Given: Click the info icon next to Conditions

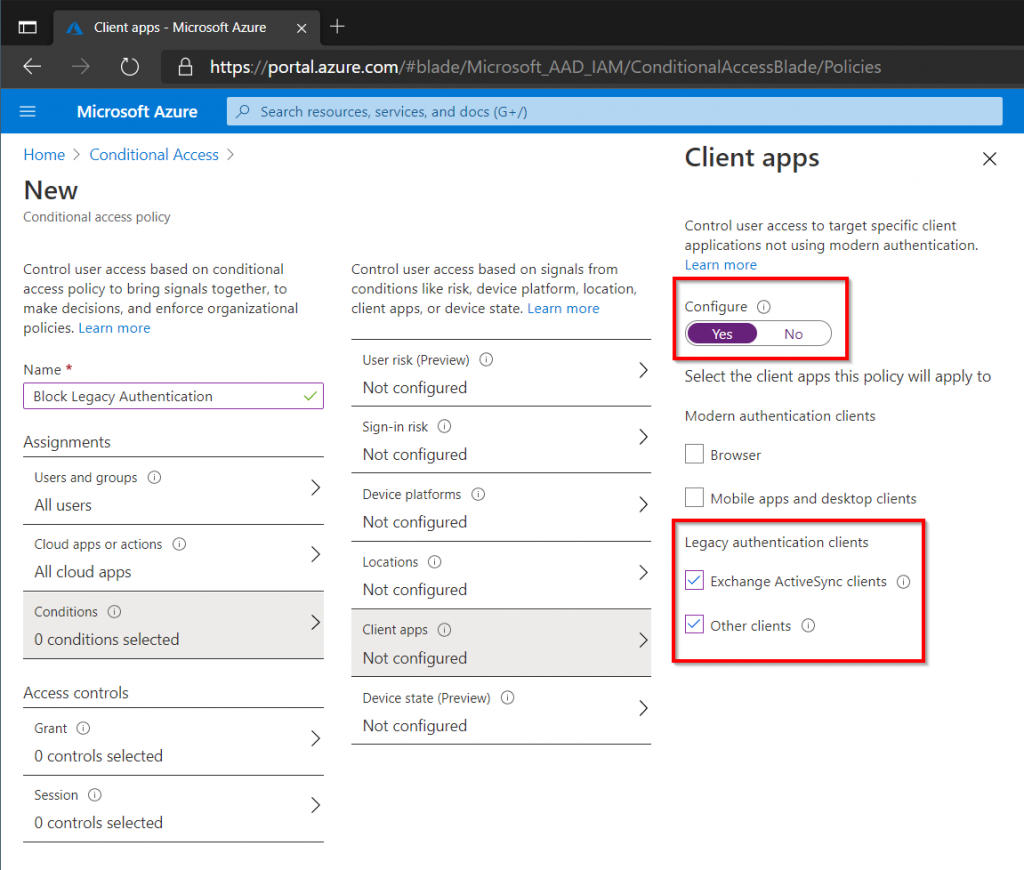Looking at the screenshot, I should point(114,611).
